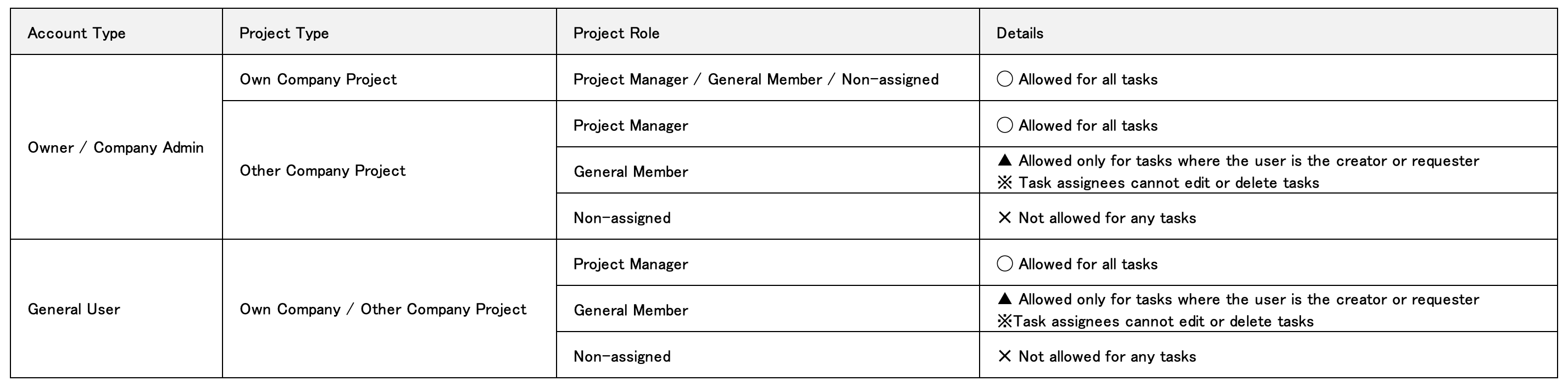Click the Other Company Project cell
Screen dimensions: 1568x386
point(322,170)
